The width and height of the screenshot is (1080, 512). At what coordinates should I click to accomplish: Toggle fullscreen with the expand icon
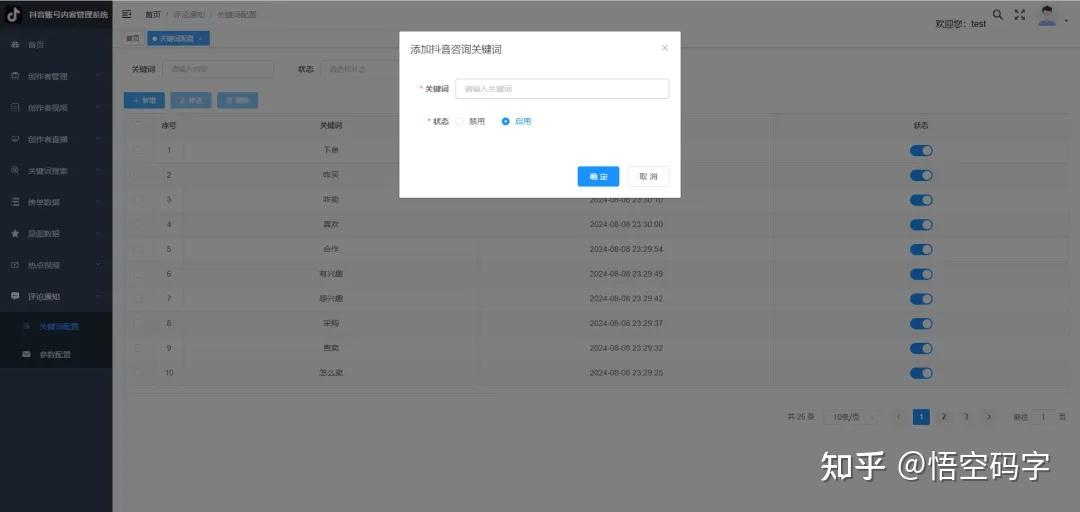tap(1020, 14)
